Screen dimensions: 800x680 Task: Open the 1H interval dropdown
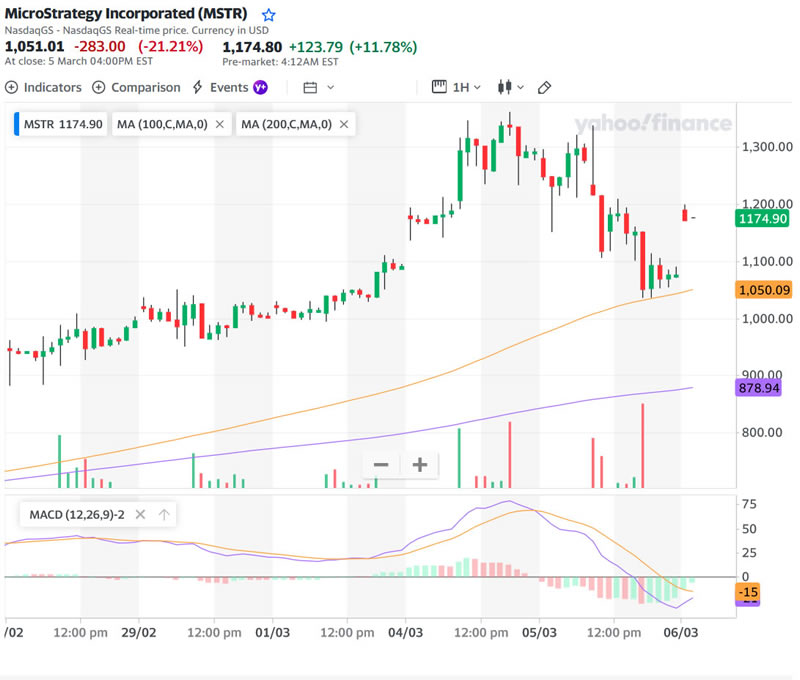click(x=467, y=87)
